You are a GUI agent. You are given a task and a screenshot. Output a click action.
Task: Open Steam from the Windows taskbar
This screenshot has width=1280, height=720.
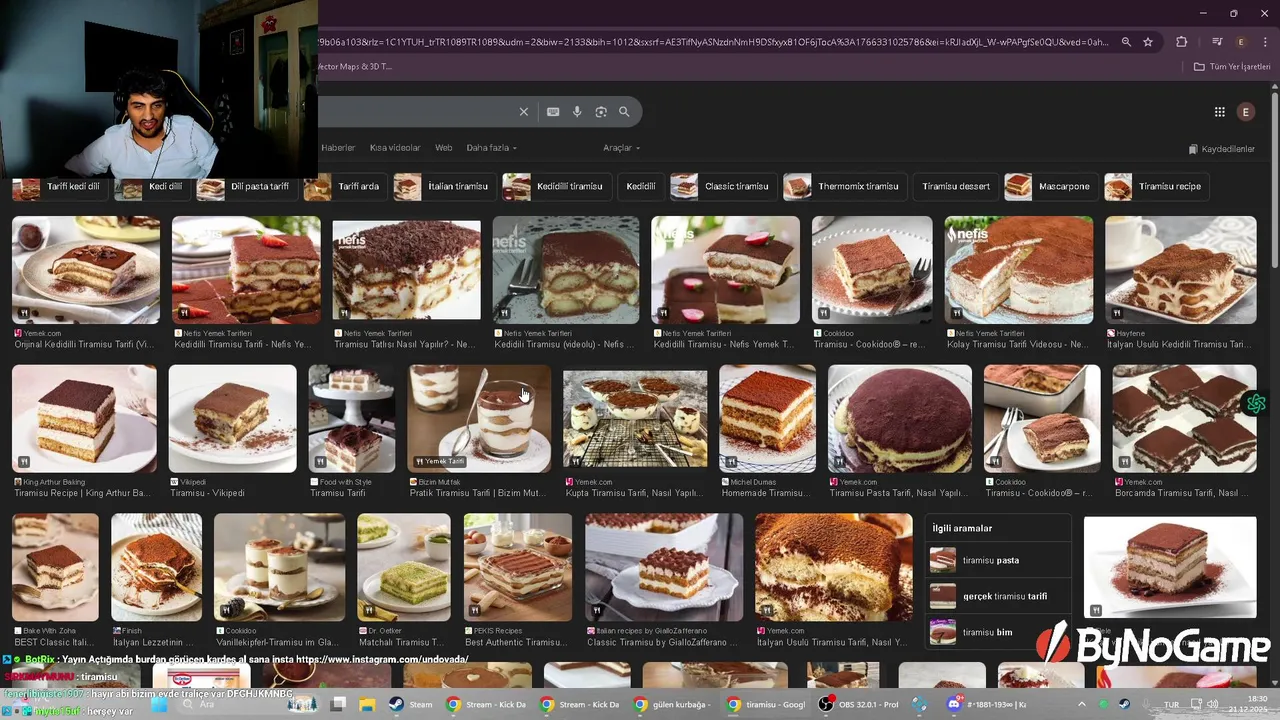410,704
